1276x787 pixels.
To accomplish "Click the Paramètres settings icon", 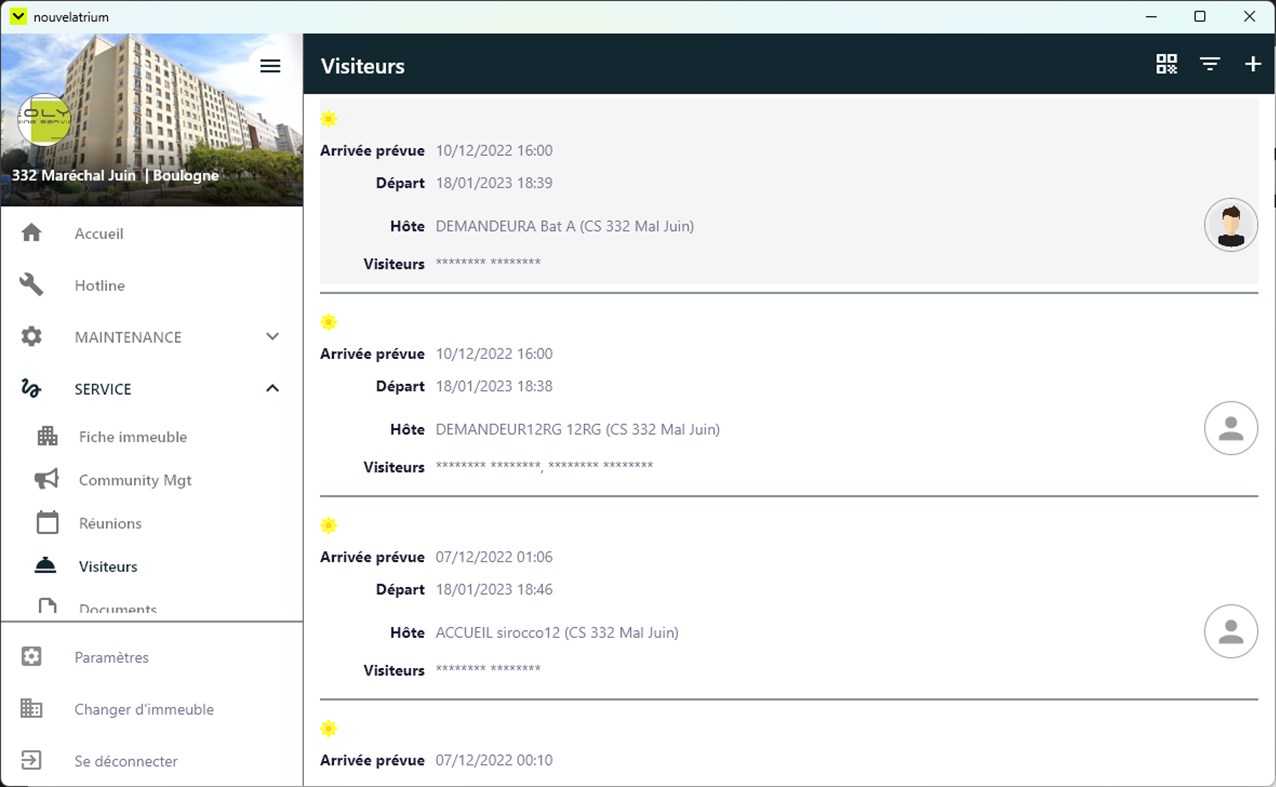I will click(32, 657).
